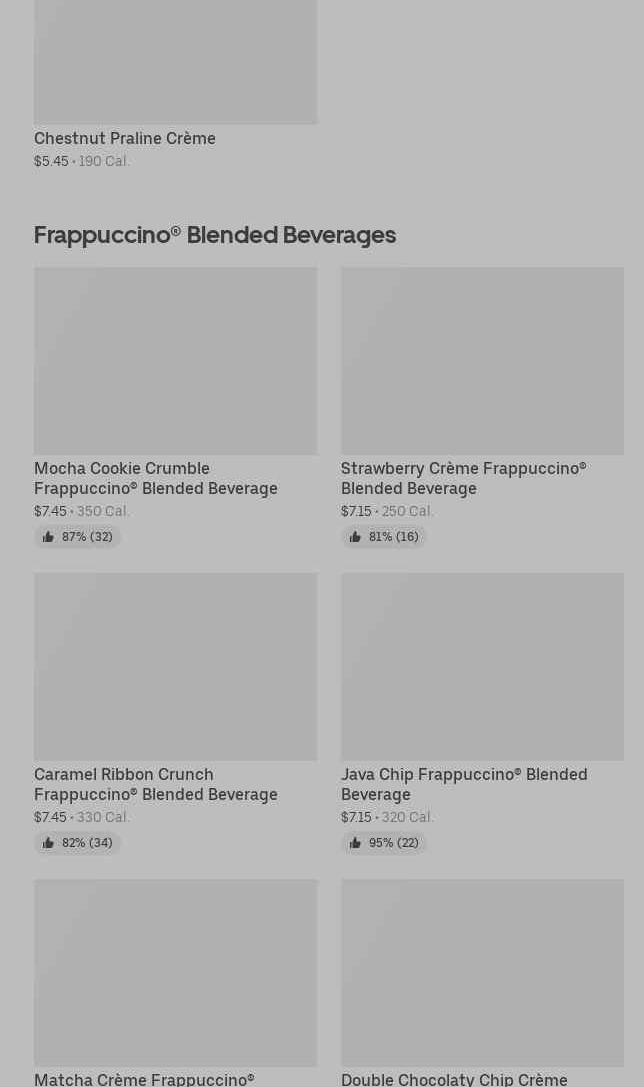Select the Chestnut Praline Crème title
This screenshot has height=1087, width=644.
[x=125, y=139]
